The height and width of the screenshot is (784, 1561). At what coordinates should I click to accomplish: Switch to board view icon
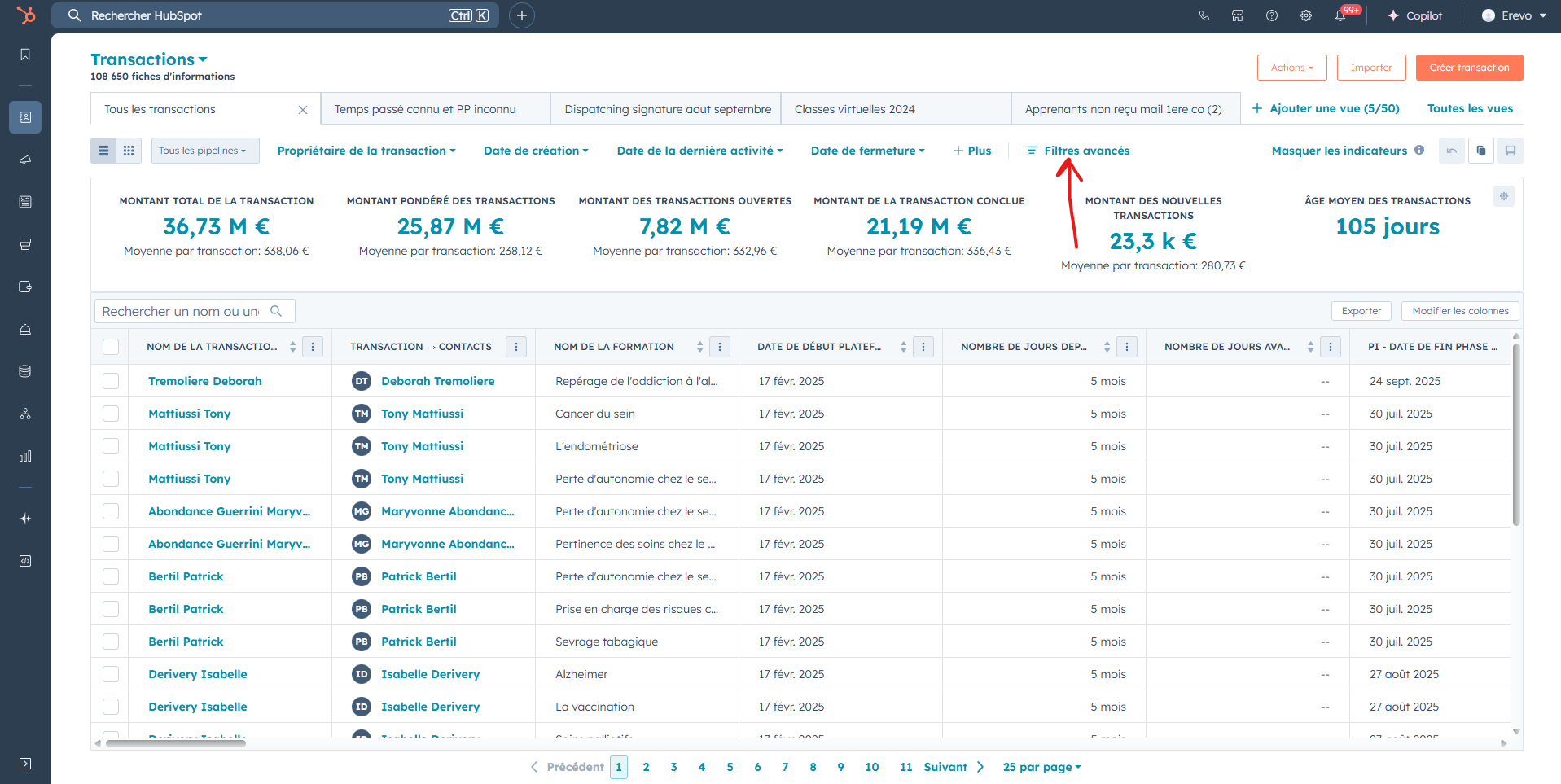tap(129, 151)
